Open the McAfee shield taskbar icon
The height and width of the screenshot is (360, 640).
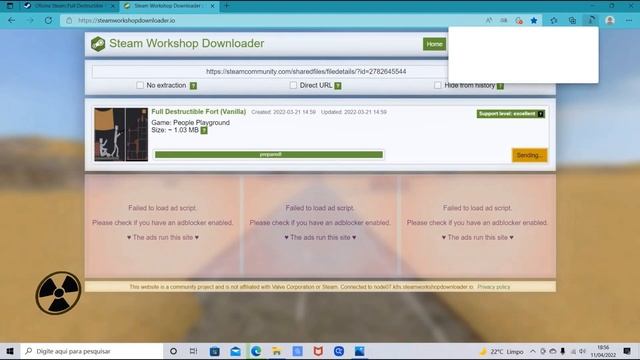(318, 351)
